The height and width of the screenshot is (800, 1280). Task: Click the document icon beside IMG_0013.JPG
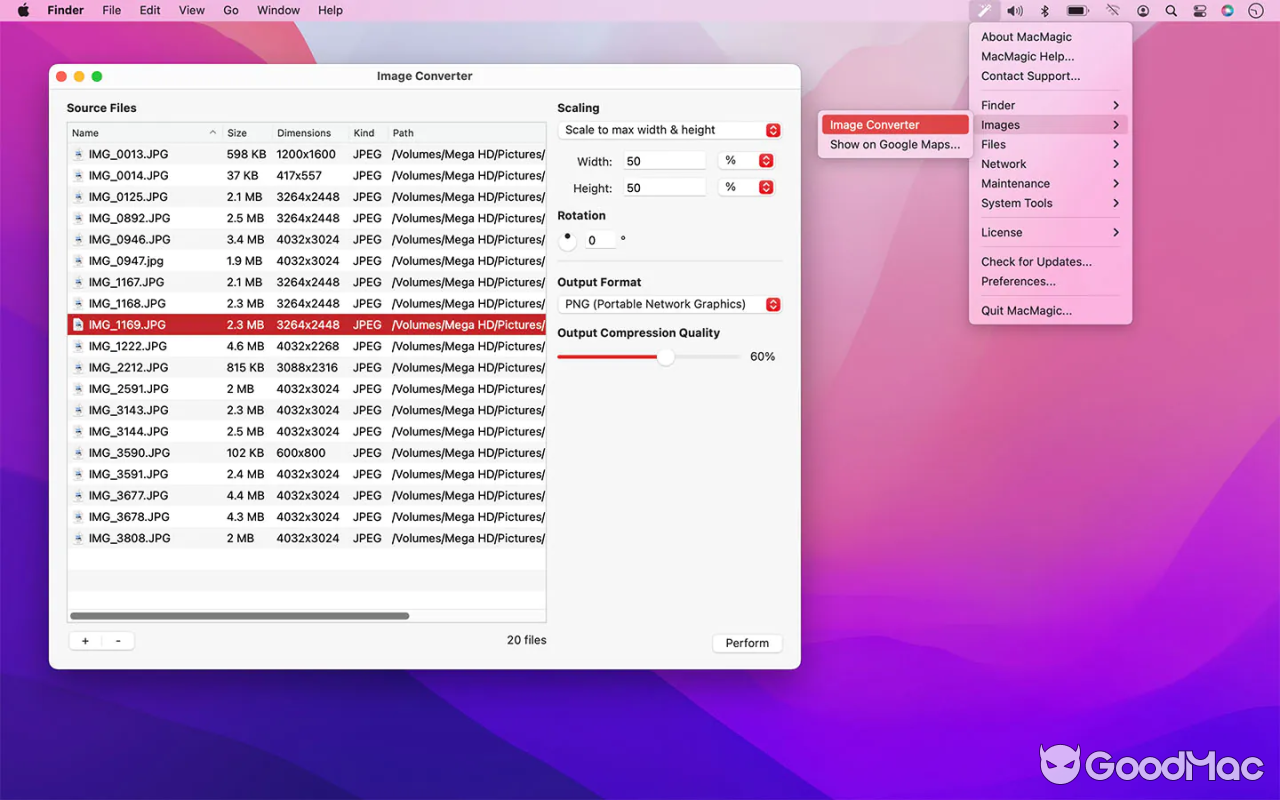pos(78,153)
